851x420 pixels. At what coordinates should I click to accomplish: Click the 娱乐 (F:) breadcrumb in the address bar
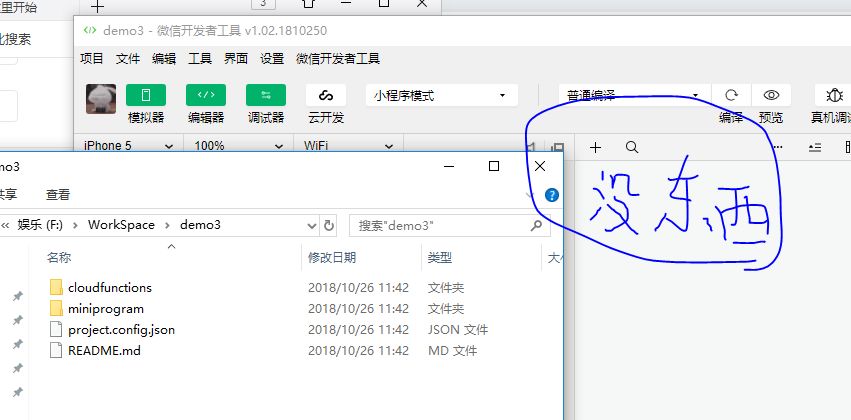pos(40,225)
